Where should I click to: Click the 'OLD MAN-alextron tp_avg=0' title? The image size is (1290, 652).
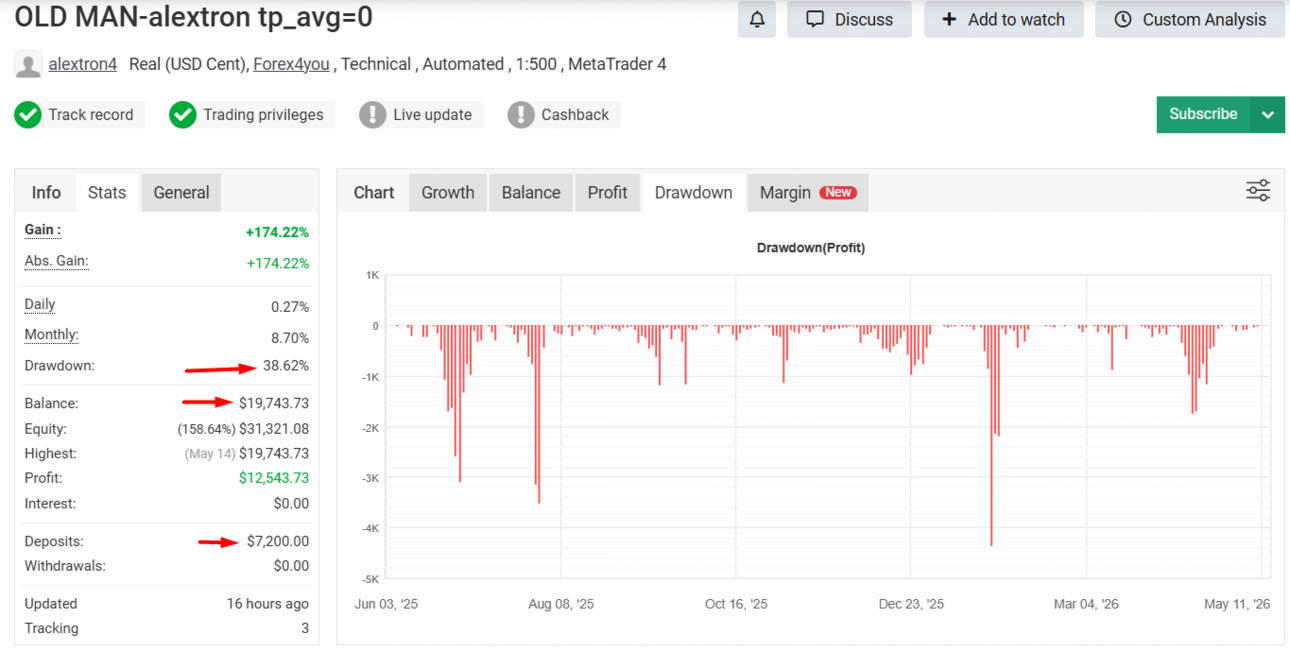[194, 17]
